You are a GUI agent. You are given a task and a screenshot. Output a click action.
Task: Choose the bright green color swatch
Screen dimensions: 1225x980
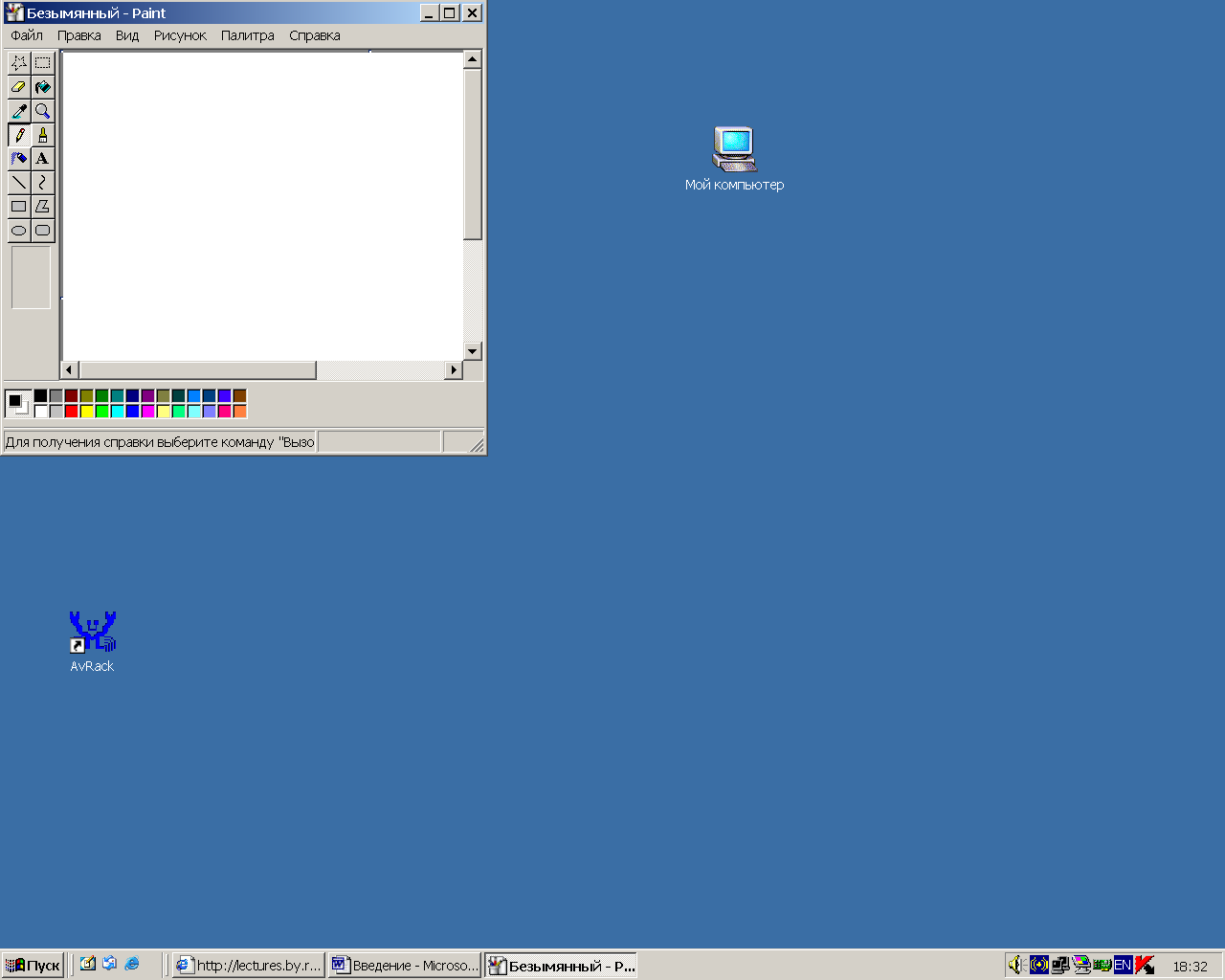pyautogui.click(x=102, y=411)
